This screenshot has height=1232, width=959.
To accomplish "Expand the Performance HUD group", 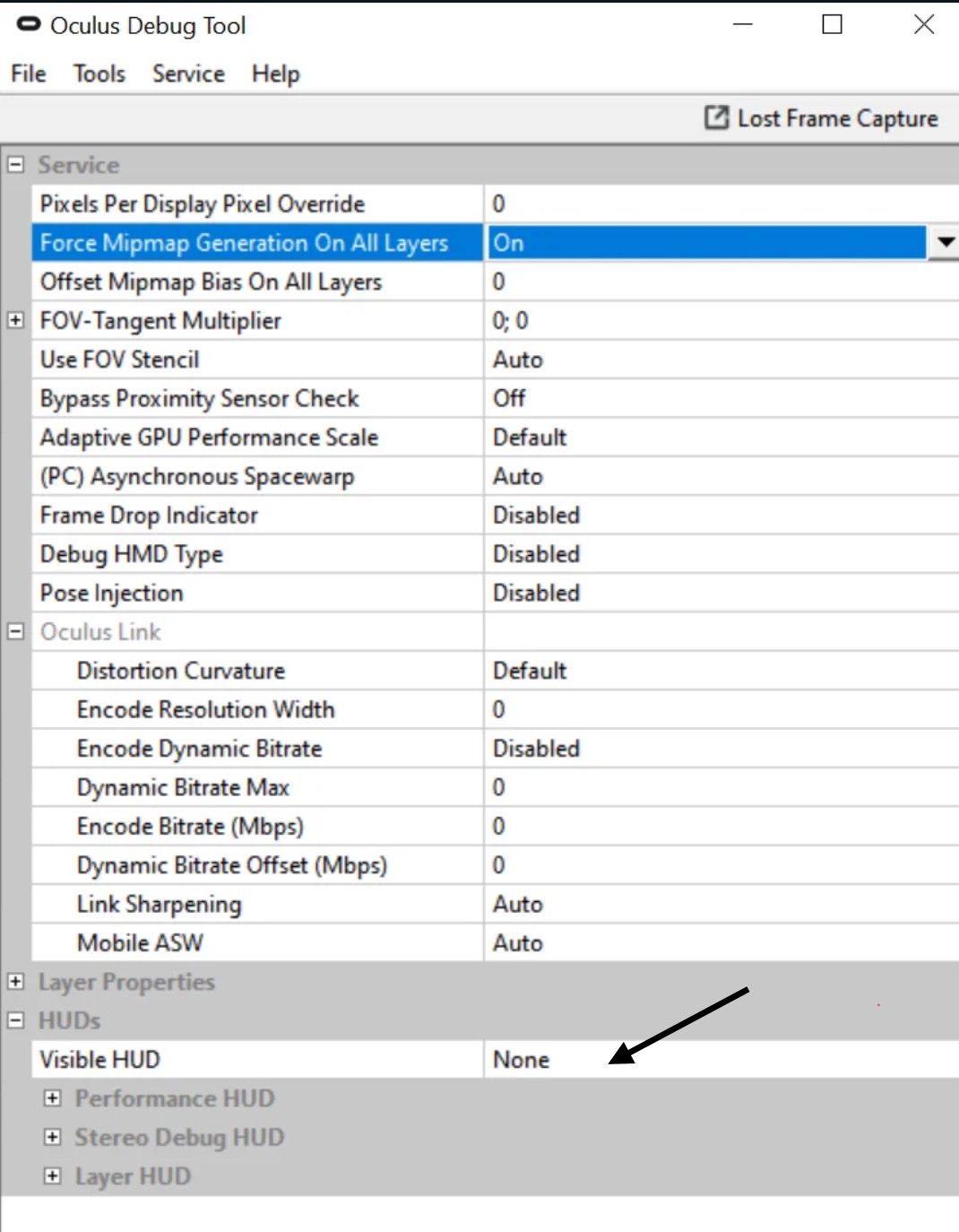I will pos(53,1098).
